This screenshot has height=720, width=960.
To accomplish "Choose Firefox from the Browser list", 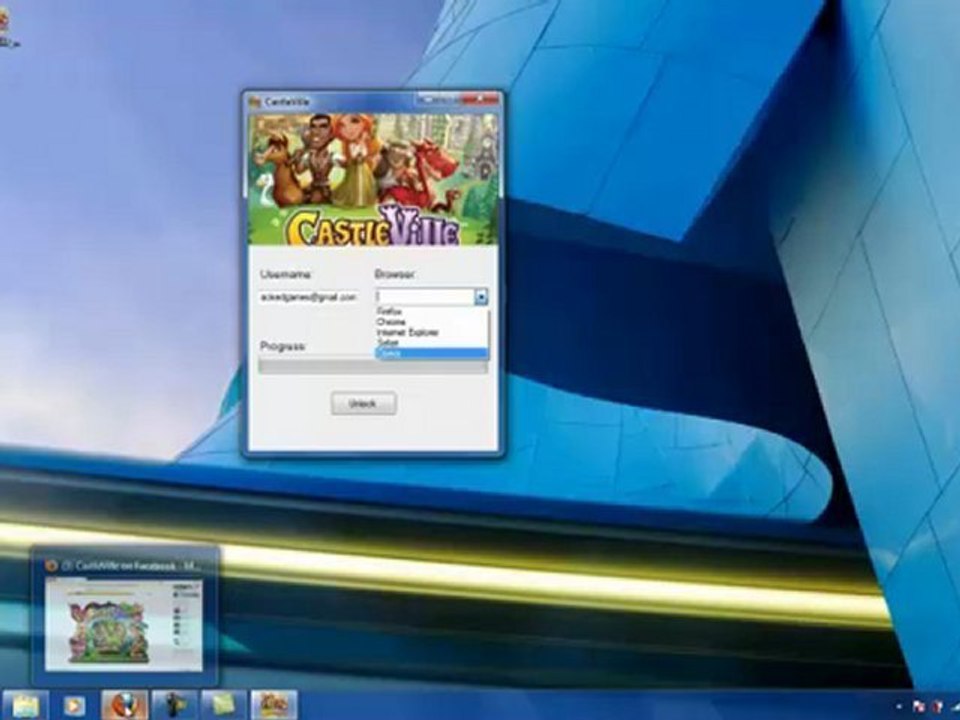I will pyautogui.click(x=432, y=312).
